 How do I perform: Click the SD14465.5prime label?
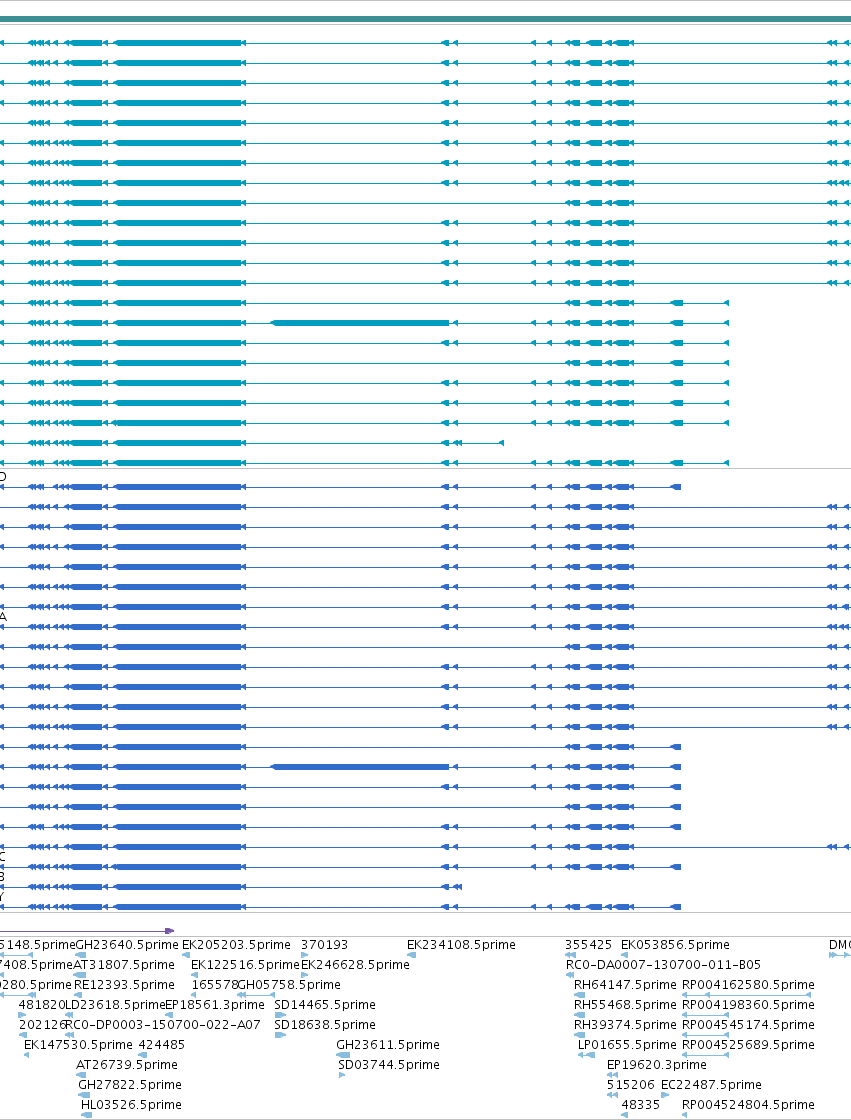point(325,1004)
